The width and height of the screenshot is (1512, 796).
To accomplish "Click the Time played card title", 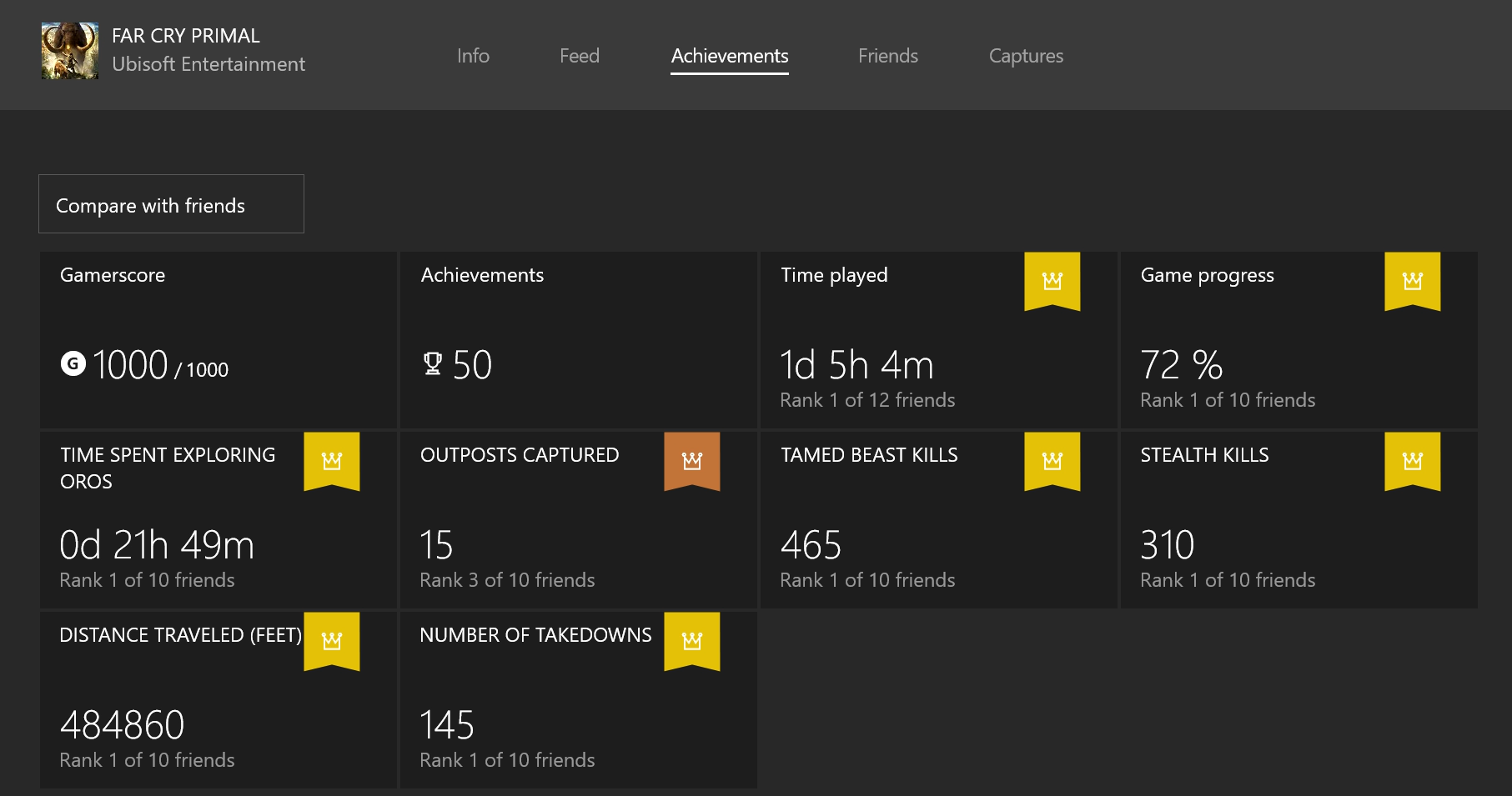I will [834, 276].
